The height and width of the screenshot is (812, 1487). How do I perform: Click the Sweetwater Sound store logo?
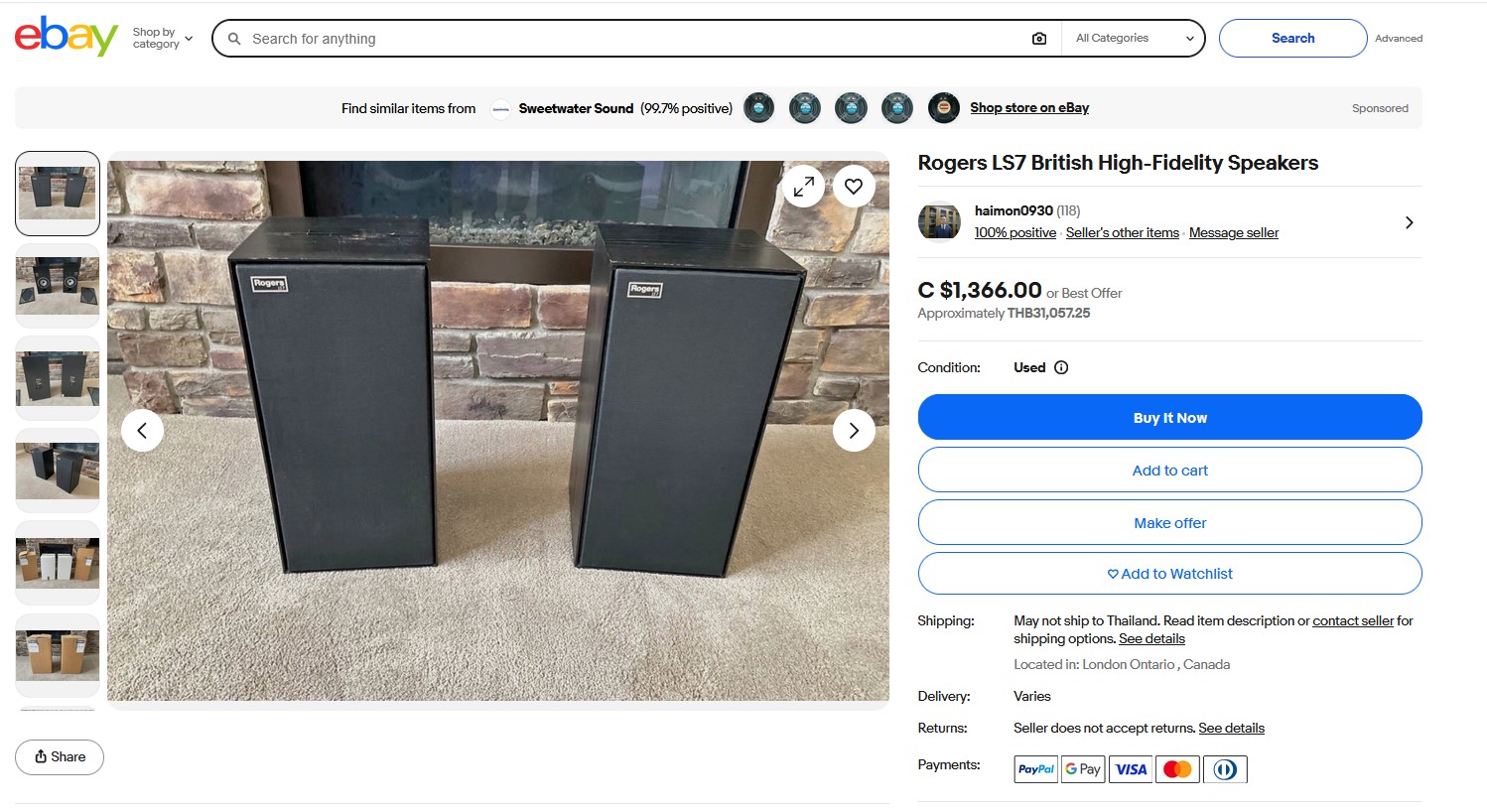501,109
